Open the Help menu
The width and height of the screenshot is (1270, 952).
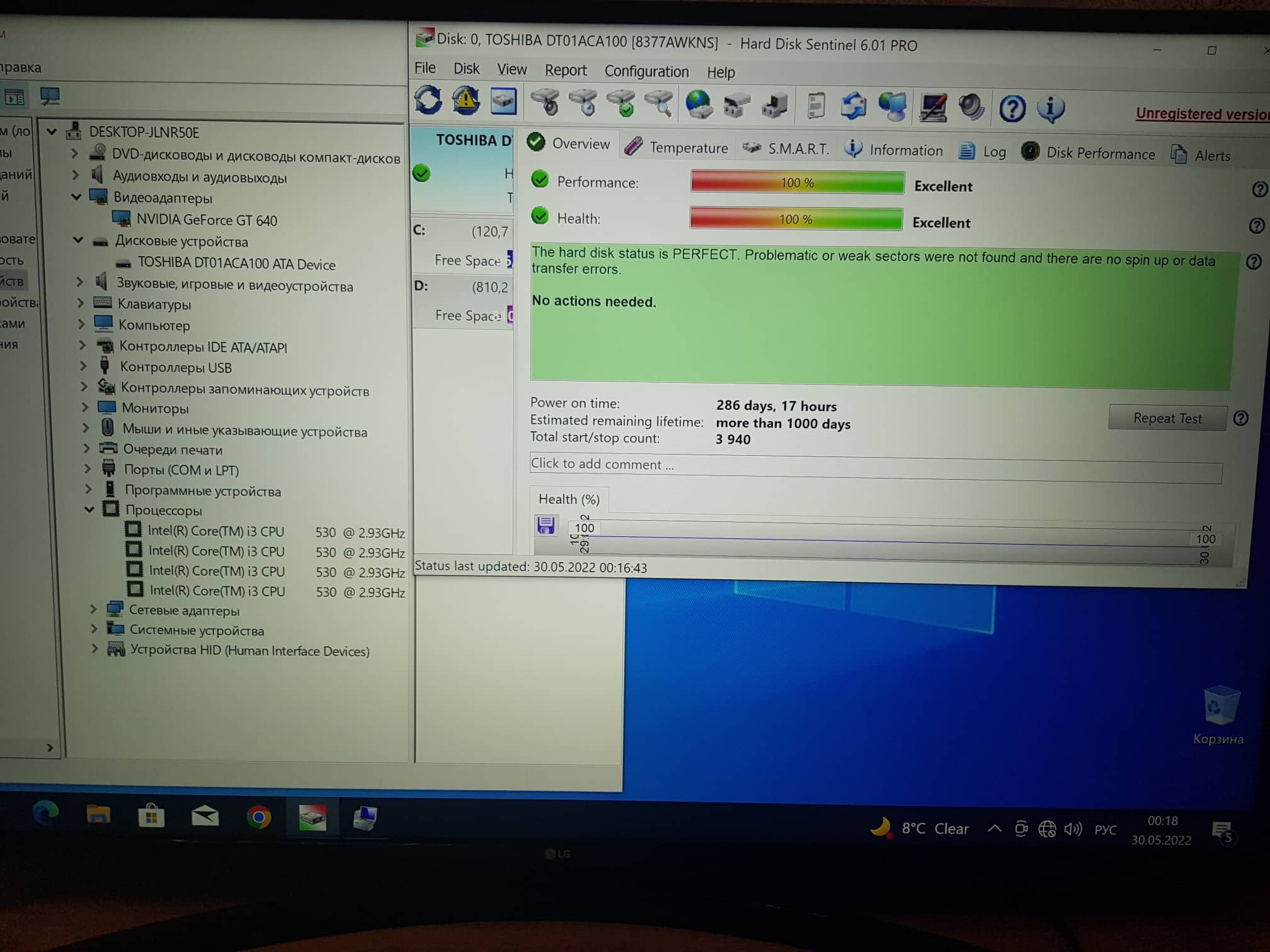pyautogui.click(x=721, y=72)
